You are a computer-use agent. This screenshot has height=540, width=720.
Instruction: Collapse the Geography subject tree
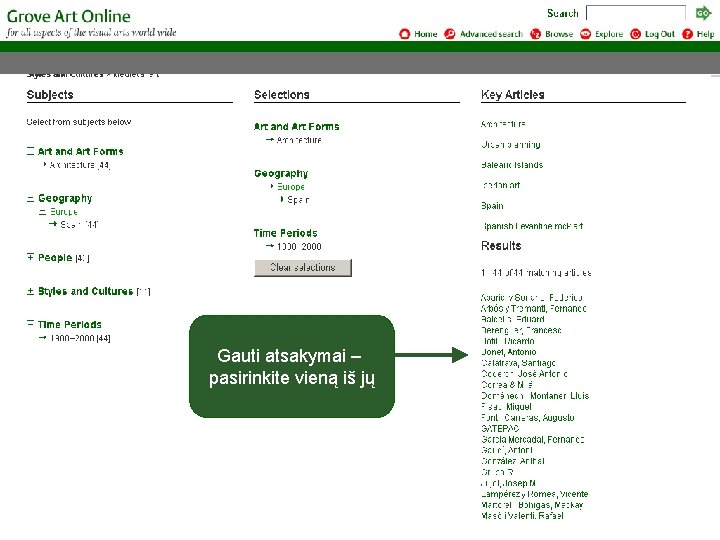30,199
